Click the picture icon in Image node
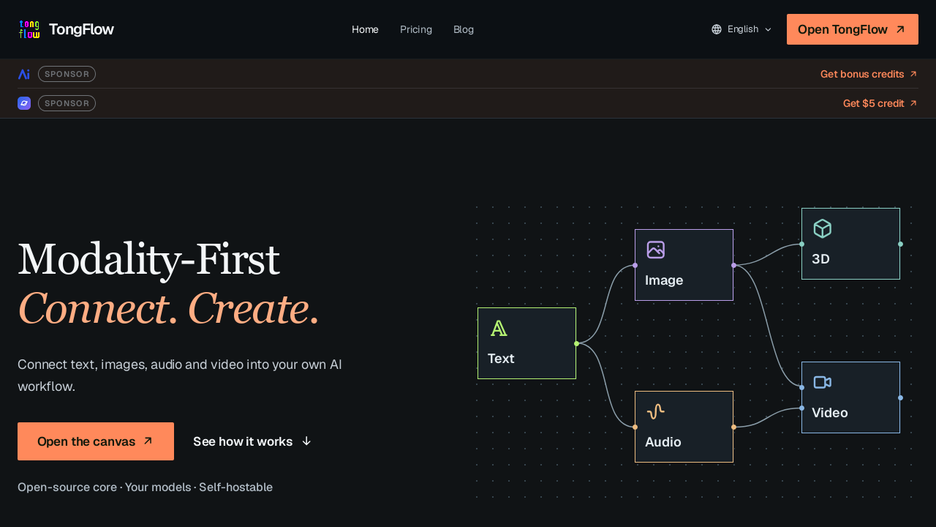The image size is (936, 527). coord(655,249)
